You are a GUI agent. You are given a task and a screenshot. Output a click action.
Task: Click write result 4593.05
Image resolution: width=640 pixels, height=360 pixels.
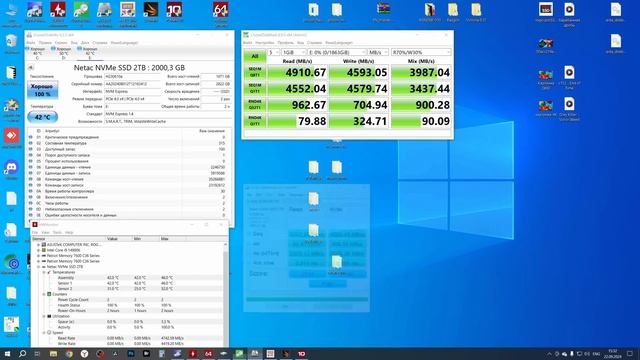tap(359, 72)
